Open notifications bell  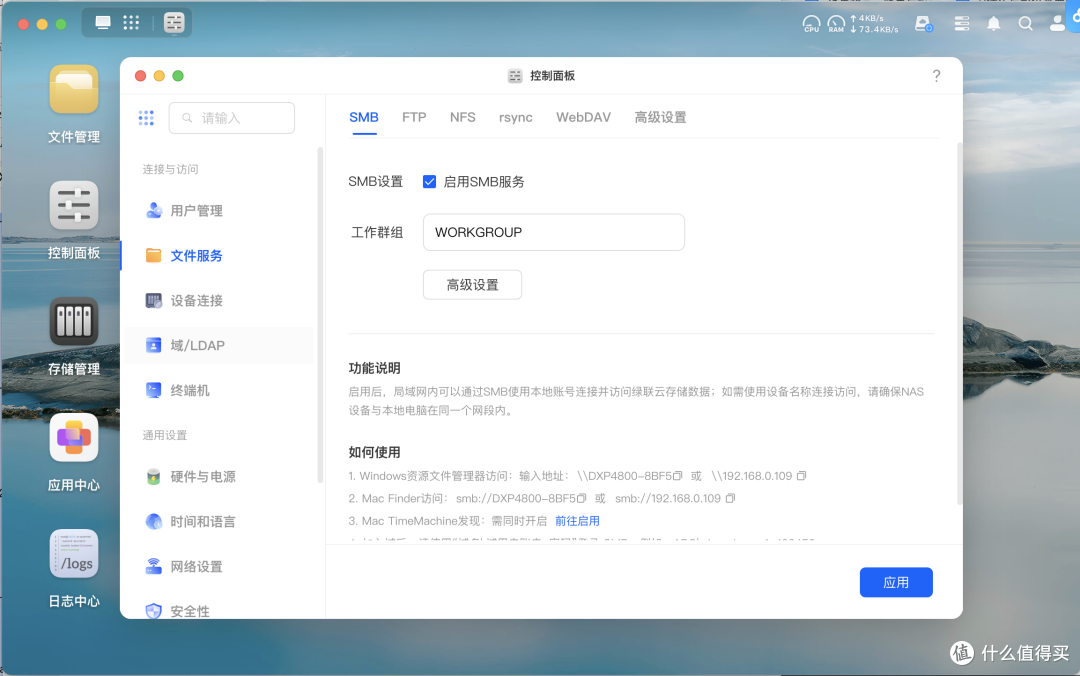[x=993, y=24]
